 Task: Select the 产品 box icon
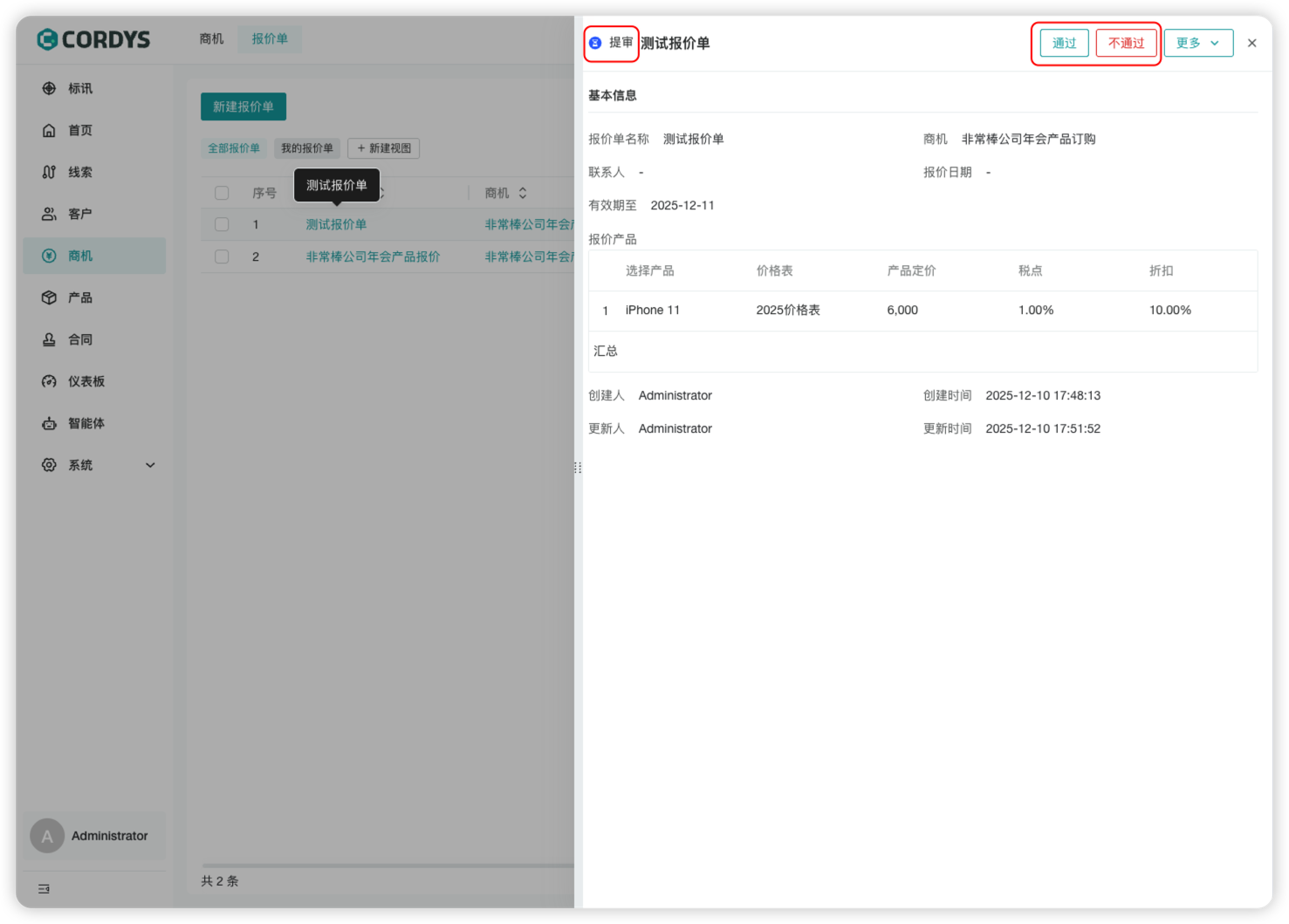point(49,298)
